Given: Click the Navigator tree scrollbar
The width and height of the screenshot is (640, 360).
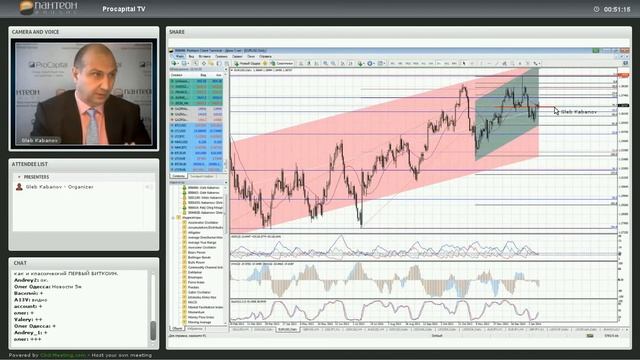Looking at the screenshot, I should [x=226, y=212].
